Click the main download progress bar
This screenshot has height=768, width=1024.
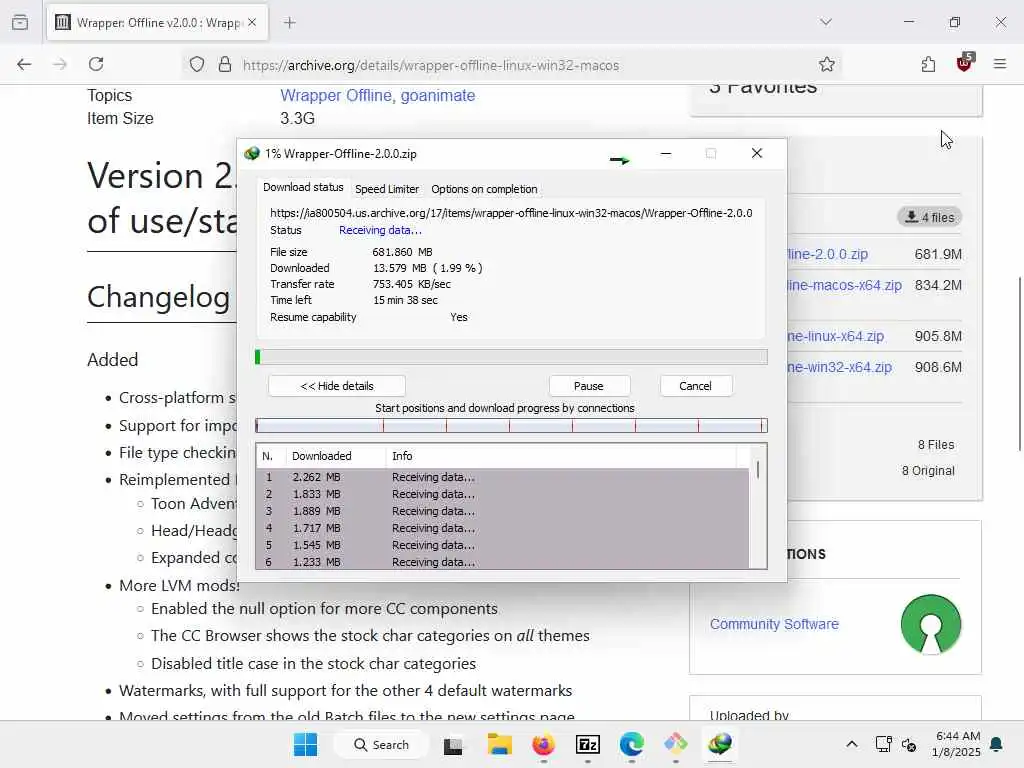511,357
